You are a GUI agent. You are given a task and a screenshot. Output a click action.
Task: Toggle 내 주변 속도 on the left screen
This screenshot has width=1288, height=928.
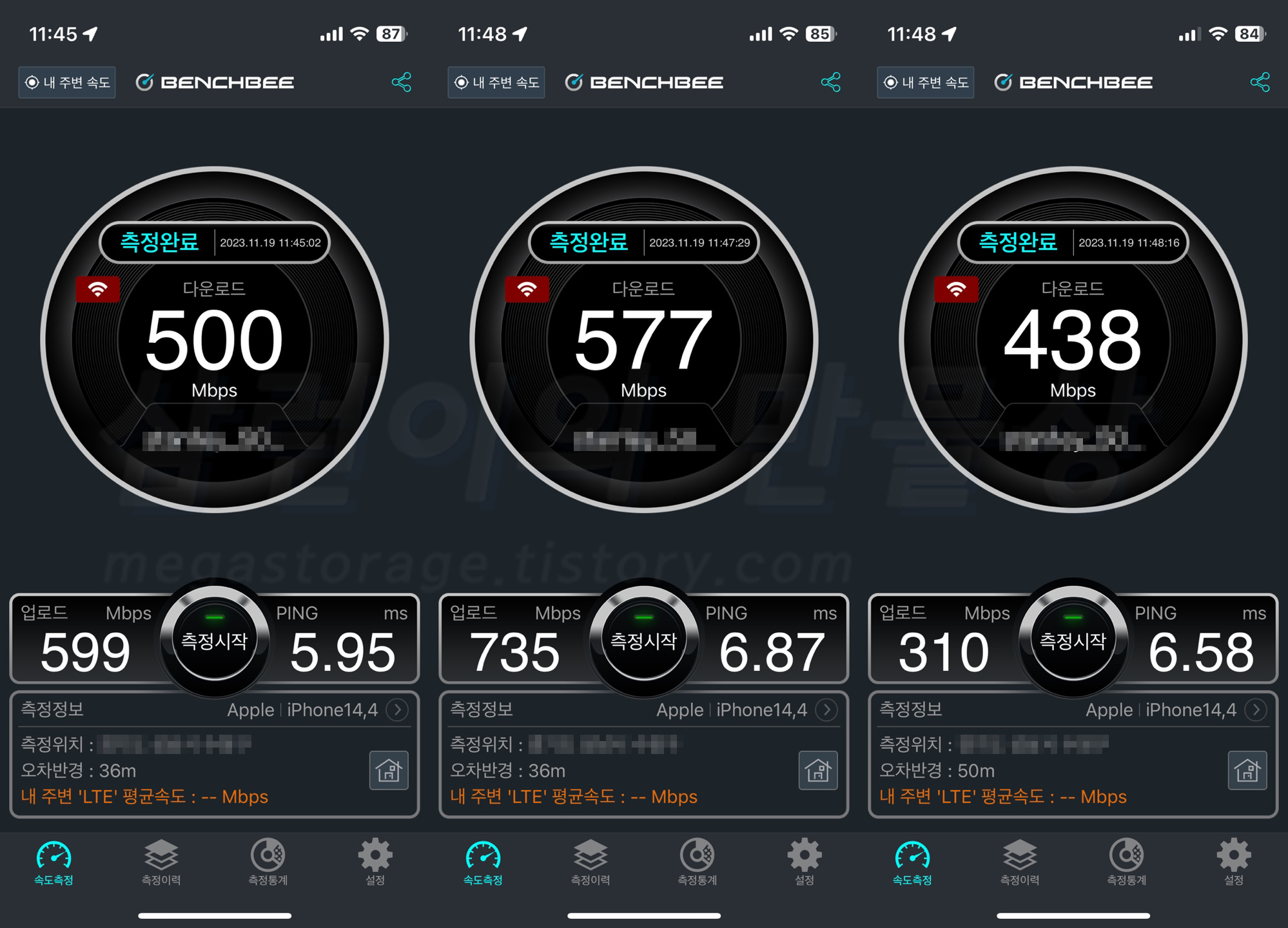click(x=67, y=82)
